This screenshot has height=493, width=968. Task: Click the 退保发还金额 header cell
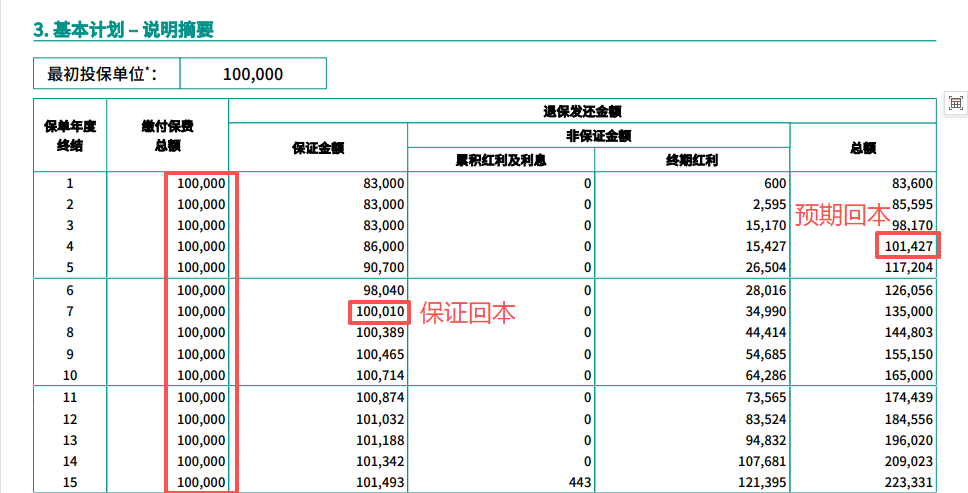pos(582,111)
